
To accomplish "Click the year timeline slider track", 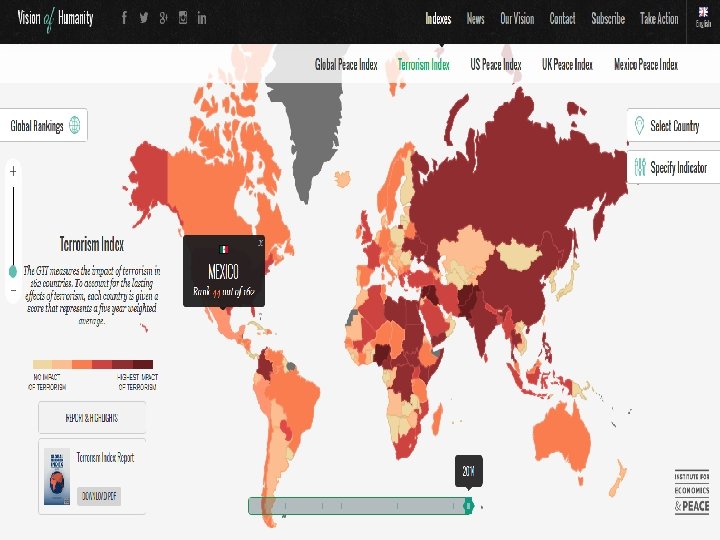I will tap(360, 506).
